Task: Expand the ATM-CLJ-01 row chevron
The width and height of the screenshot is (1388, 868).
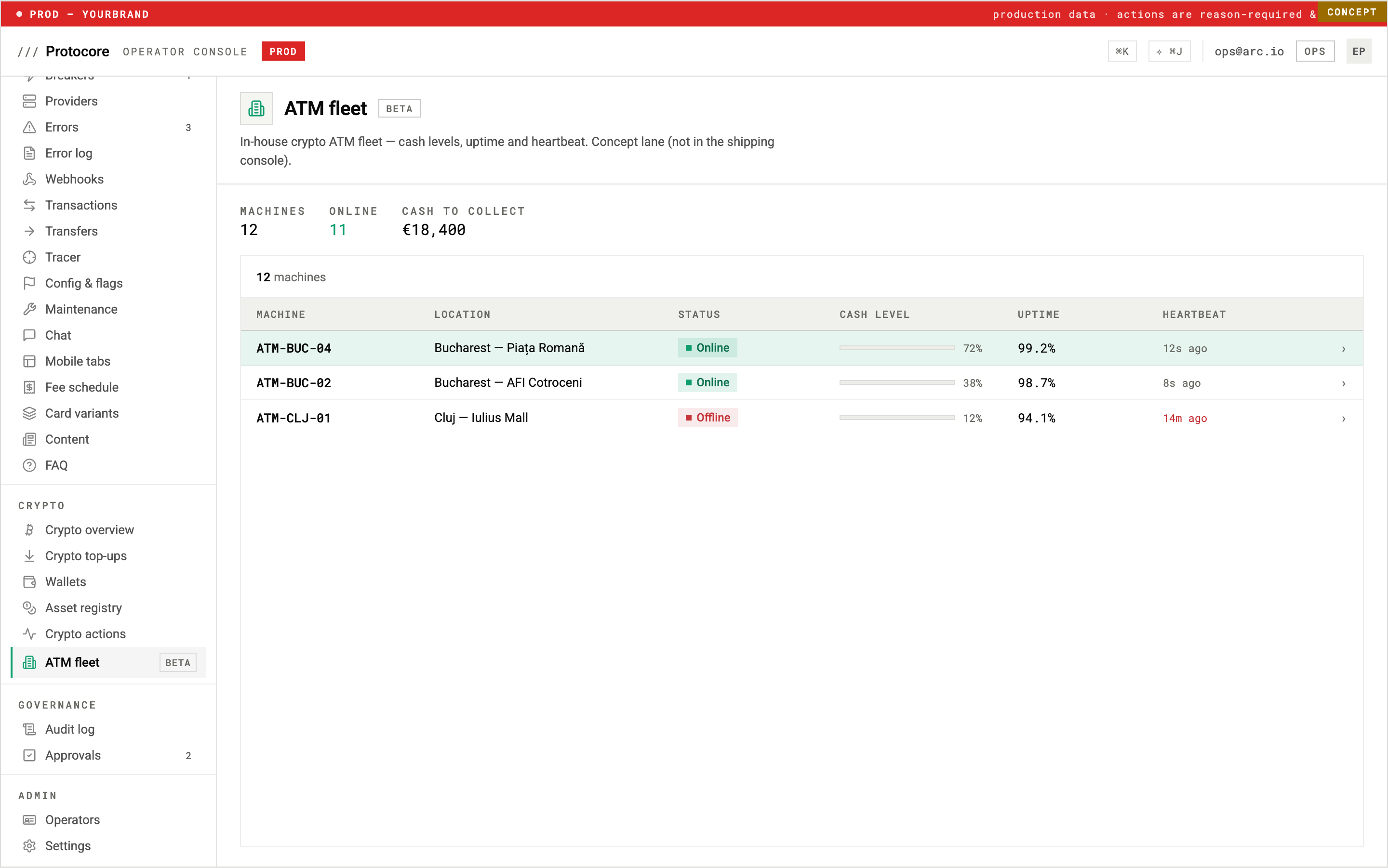Action: 1344,419
